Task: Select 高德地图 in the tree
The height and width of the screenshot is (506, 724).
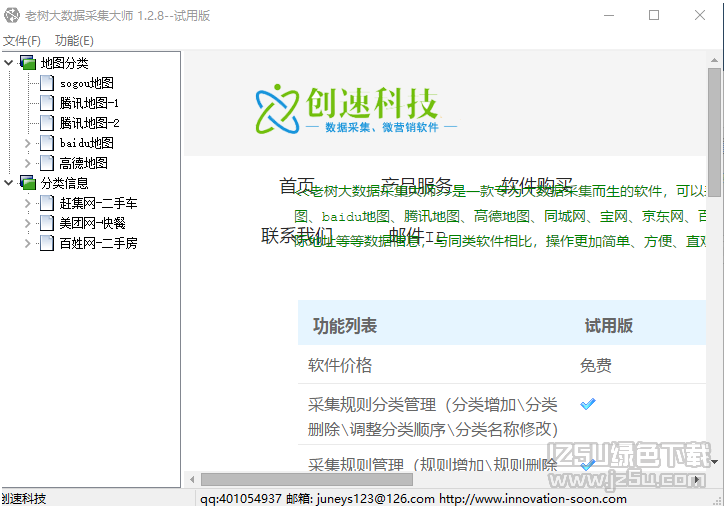Action: click(x=84, y=163)
